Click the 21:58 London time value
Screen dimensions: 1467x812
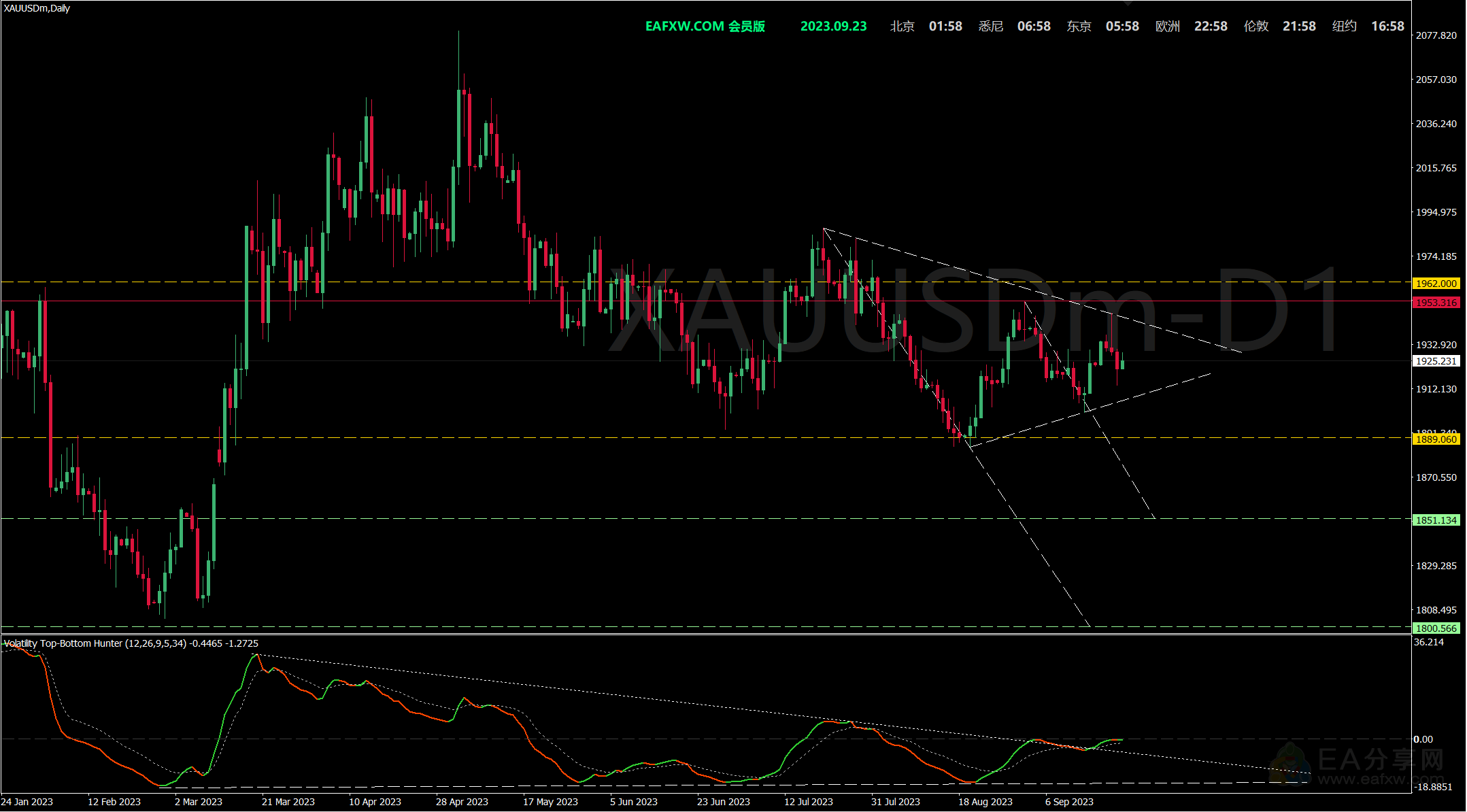pyautogui.click(x=1300, y=26)
